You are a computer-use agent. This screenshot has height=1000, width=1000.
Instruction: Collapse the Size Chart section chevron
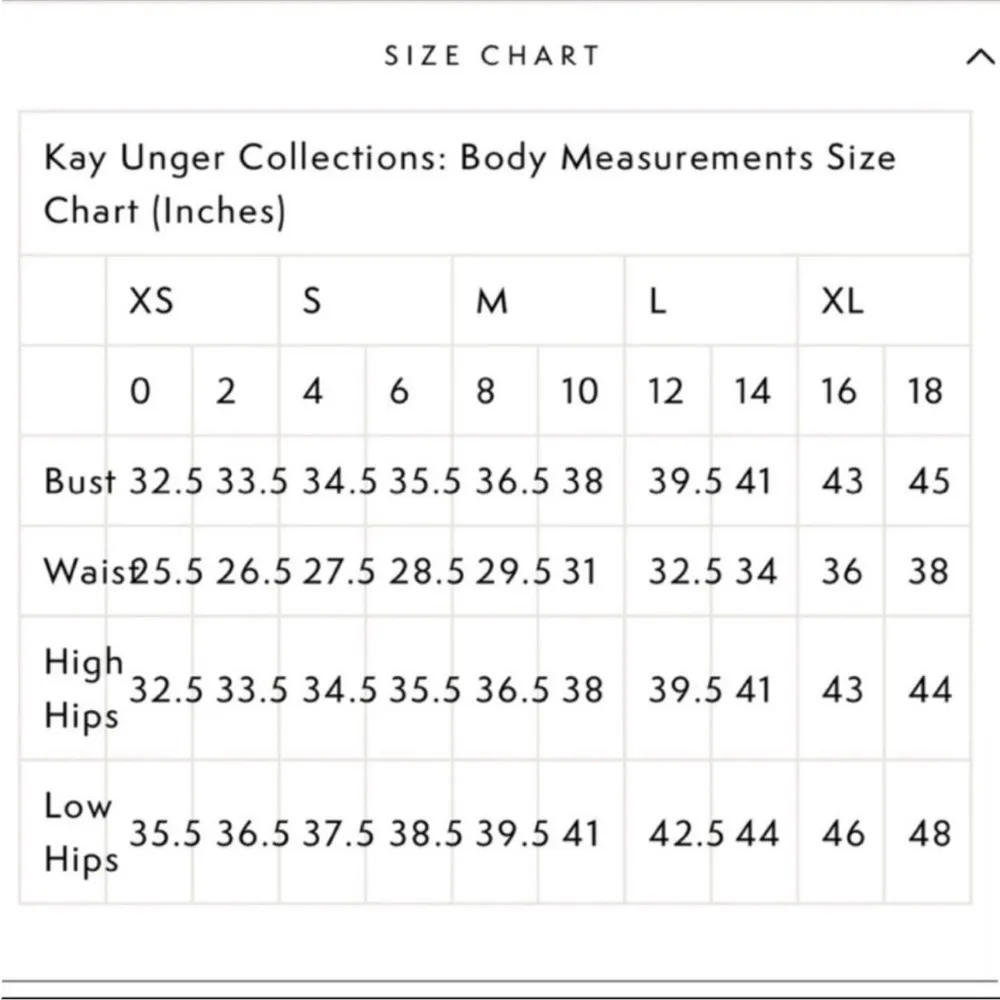tap(979, 58)
